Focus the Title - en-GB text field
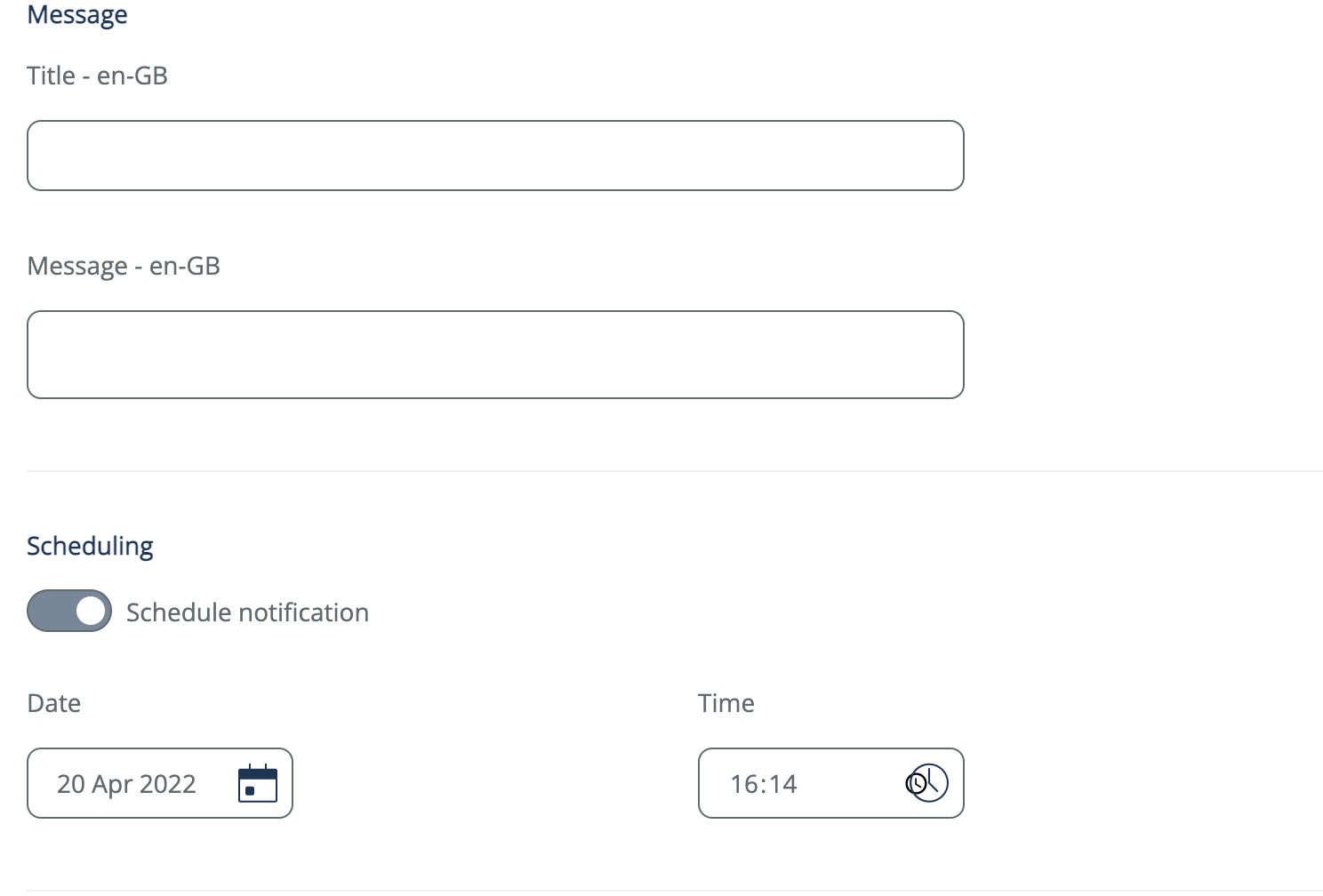The width and height of the screenshot is (1323, 896). 495,156
